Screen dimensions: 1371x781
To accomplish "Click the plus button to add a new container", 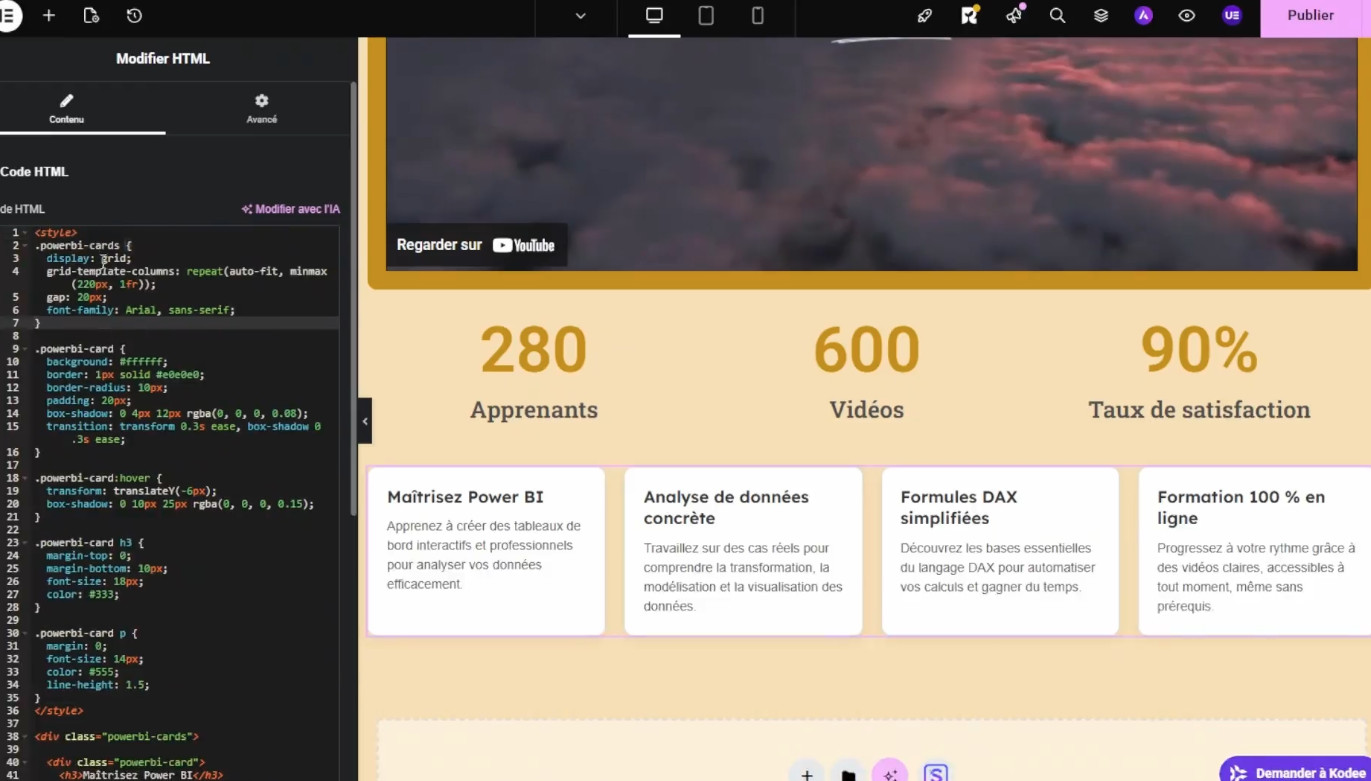I will [807, 774].
